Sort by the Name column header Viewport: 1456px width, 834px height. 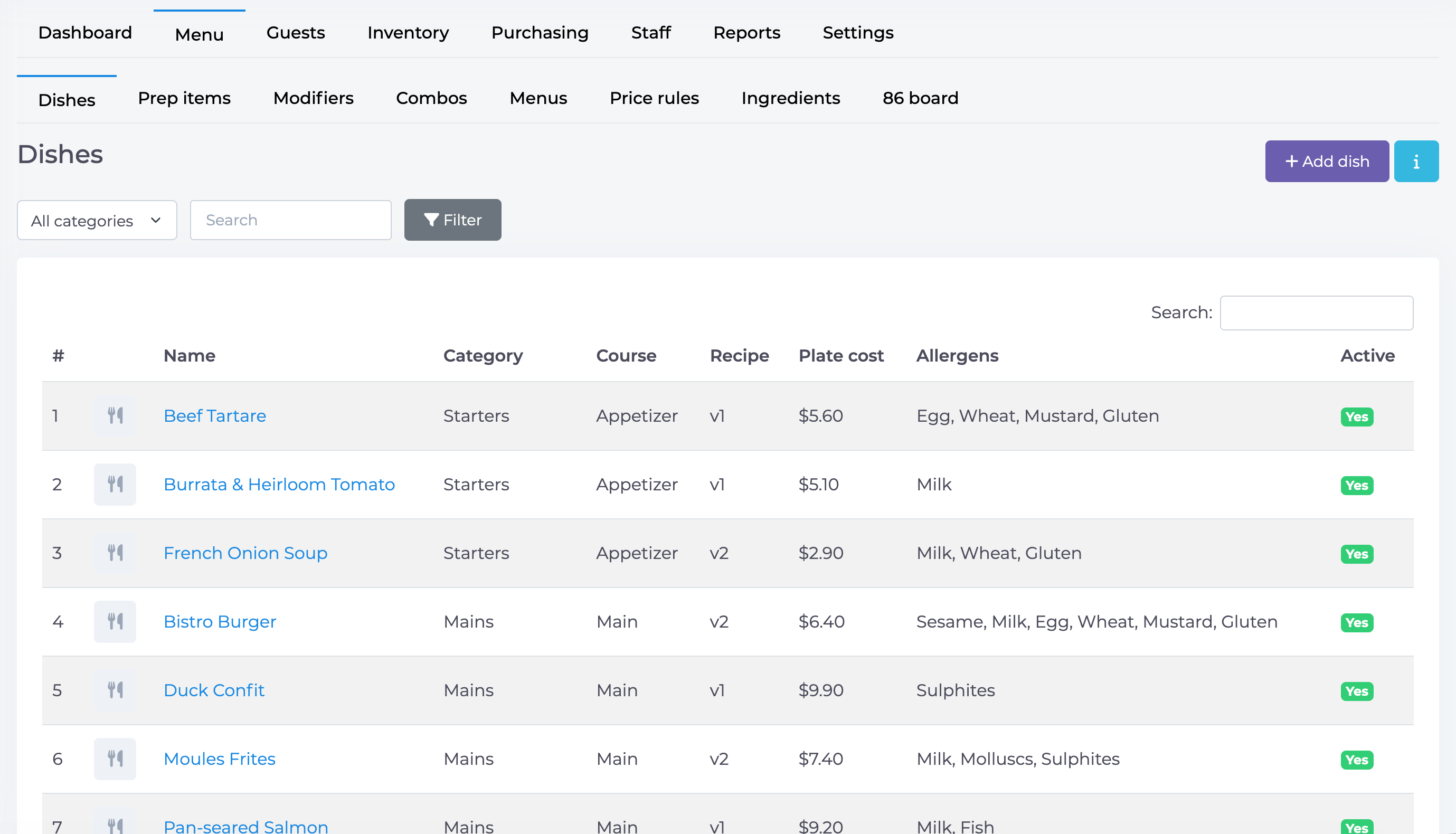point(189,356)
